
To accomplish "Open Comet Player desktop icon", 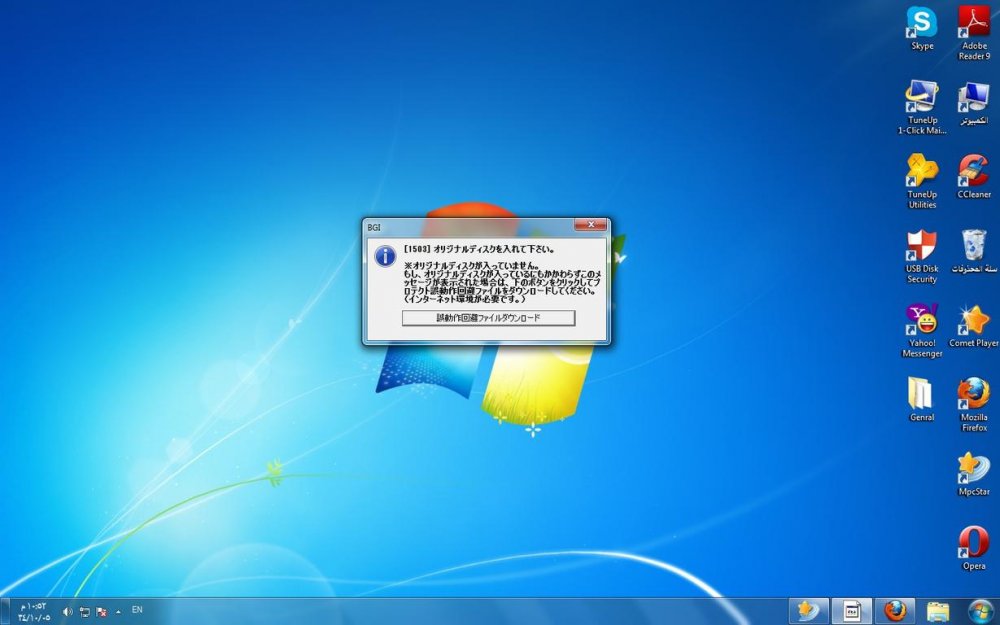I will [x=973, y=321].
